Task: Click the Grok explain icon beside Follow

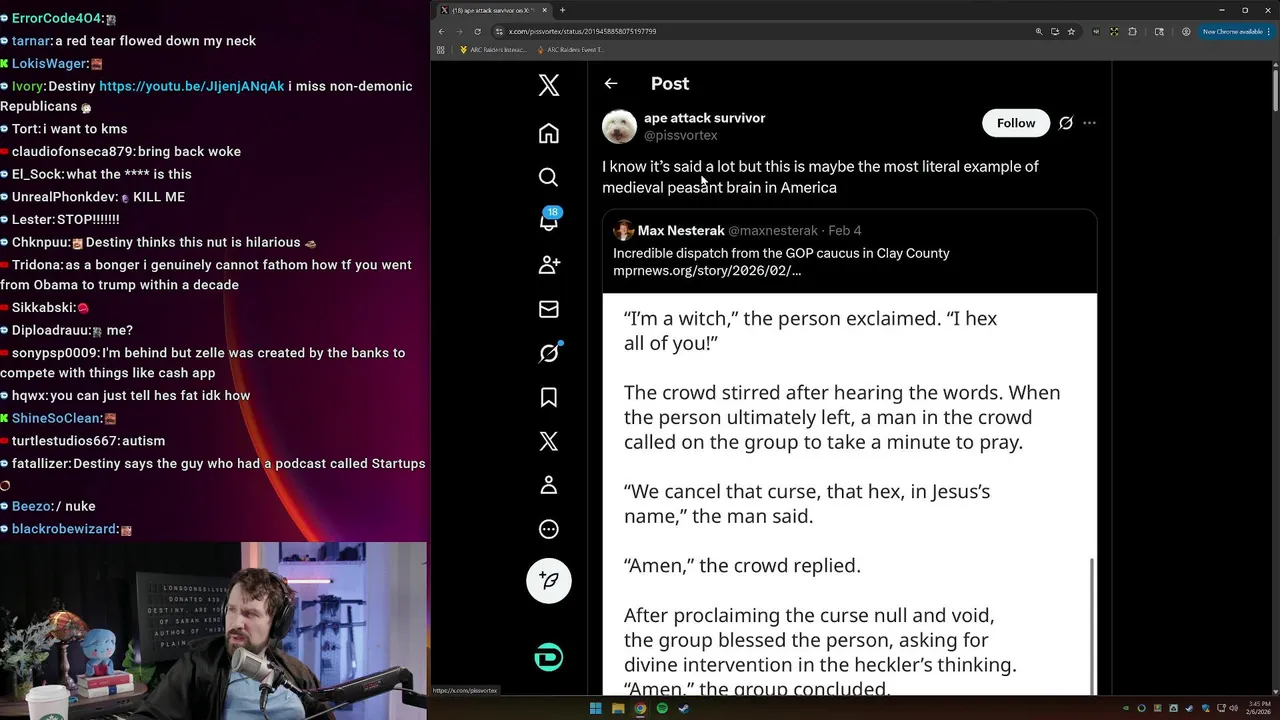Action: [1066, 123]
